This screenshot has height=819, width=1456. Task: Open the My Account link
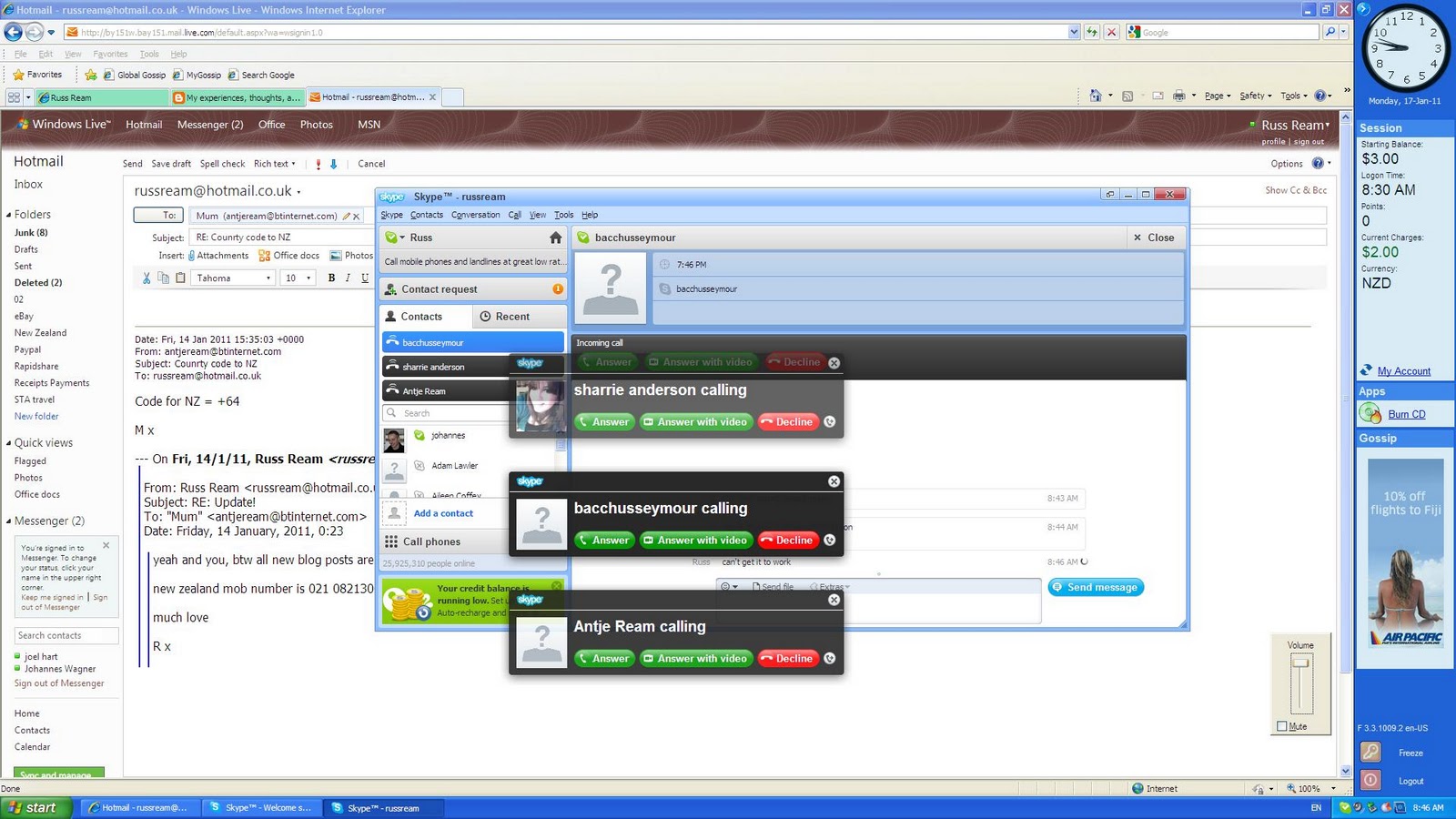pyautogui.click(x=1403, y=371)
